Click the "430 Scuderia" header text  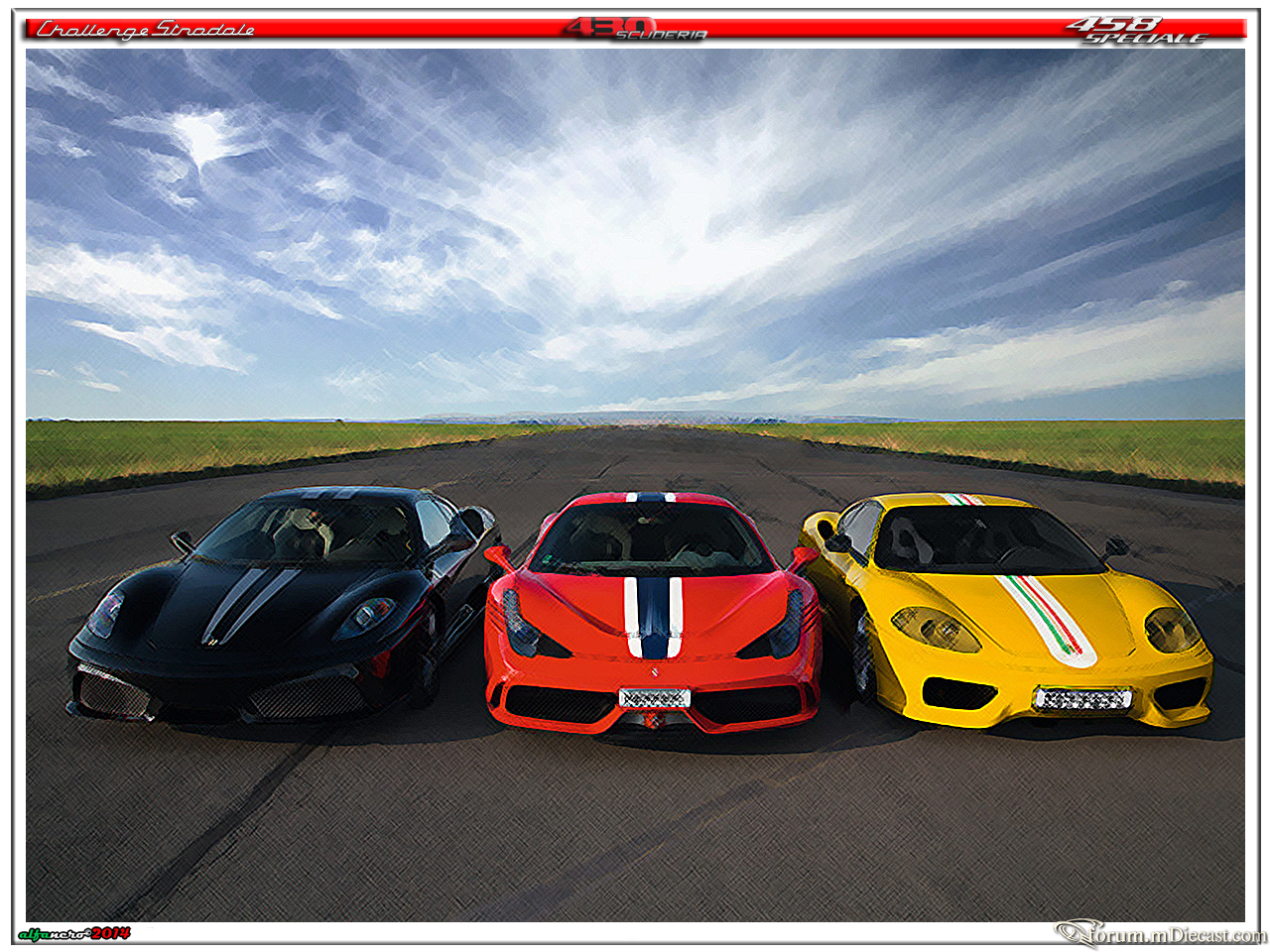coord(636,29)
